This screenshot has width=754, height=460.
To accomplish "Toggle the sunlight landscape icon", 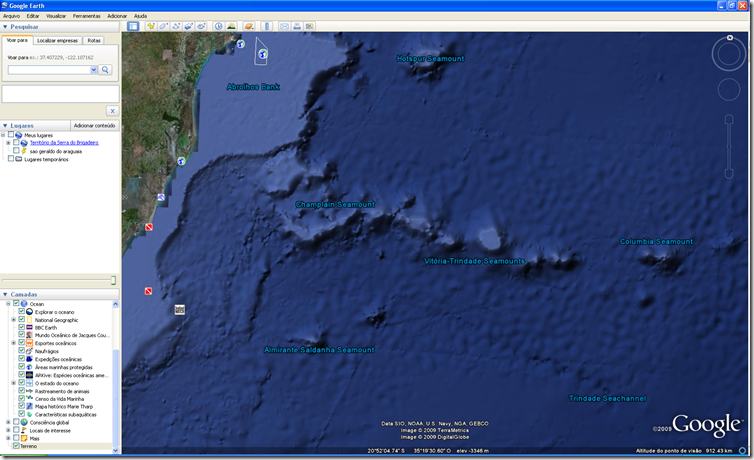I will [x=231, y=26].
